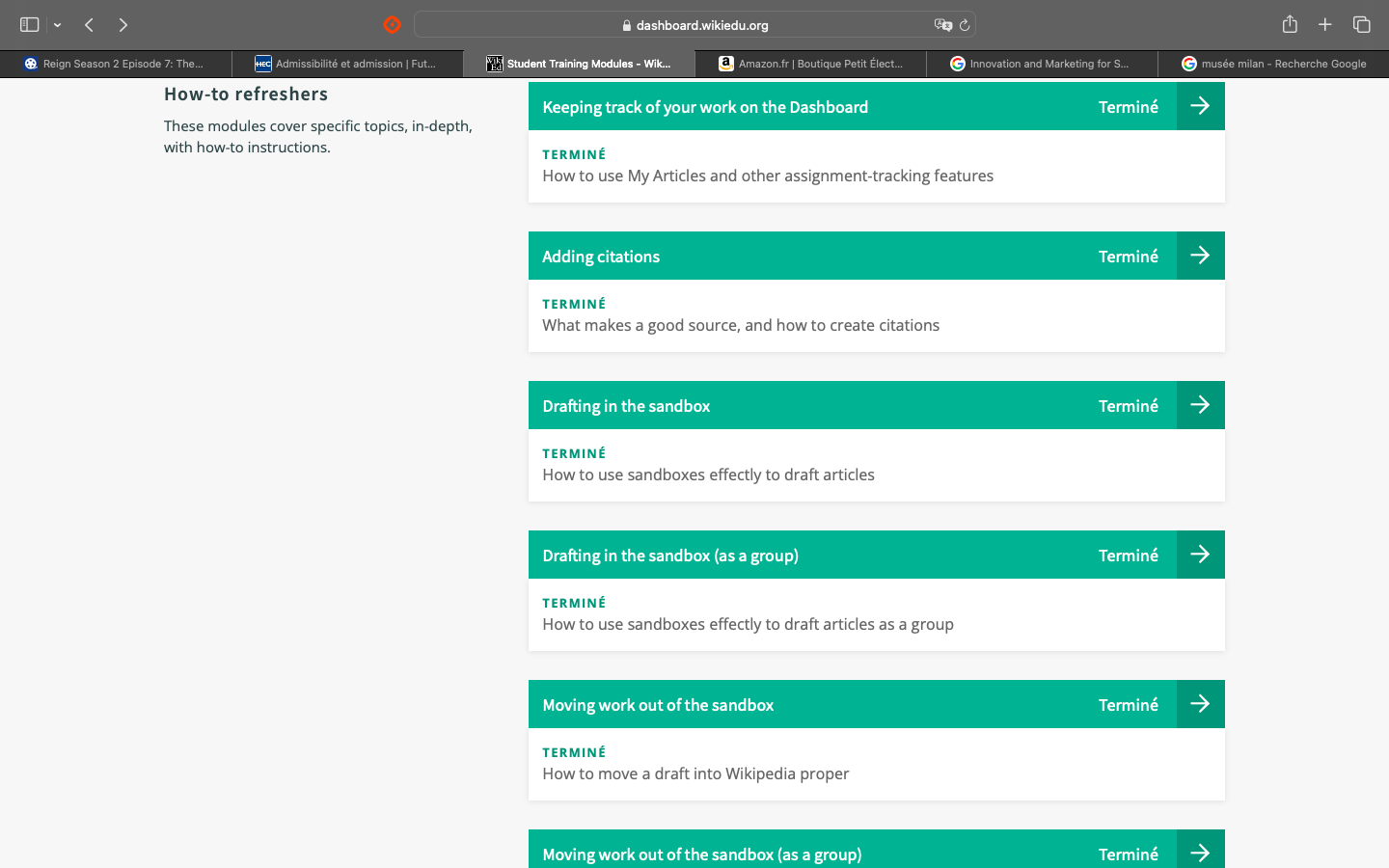Image resolution: width=1389 pixels, height=868 pixels.
Task: Open Moving work out of the sandbox (as a group)
Action: click(x=702, y=854)
